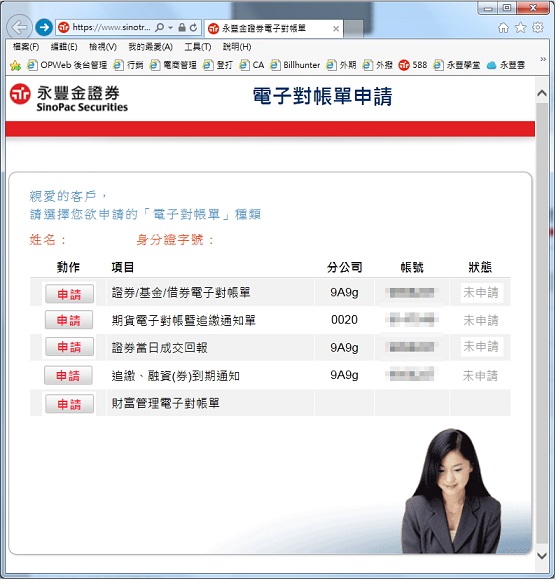Open the 檢視(V) menu
The width and height of the screenshot is (556, 580).
click(103, 47)
